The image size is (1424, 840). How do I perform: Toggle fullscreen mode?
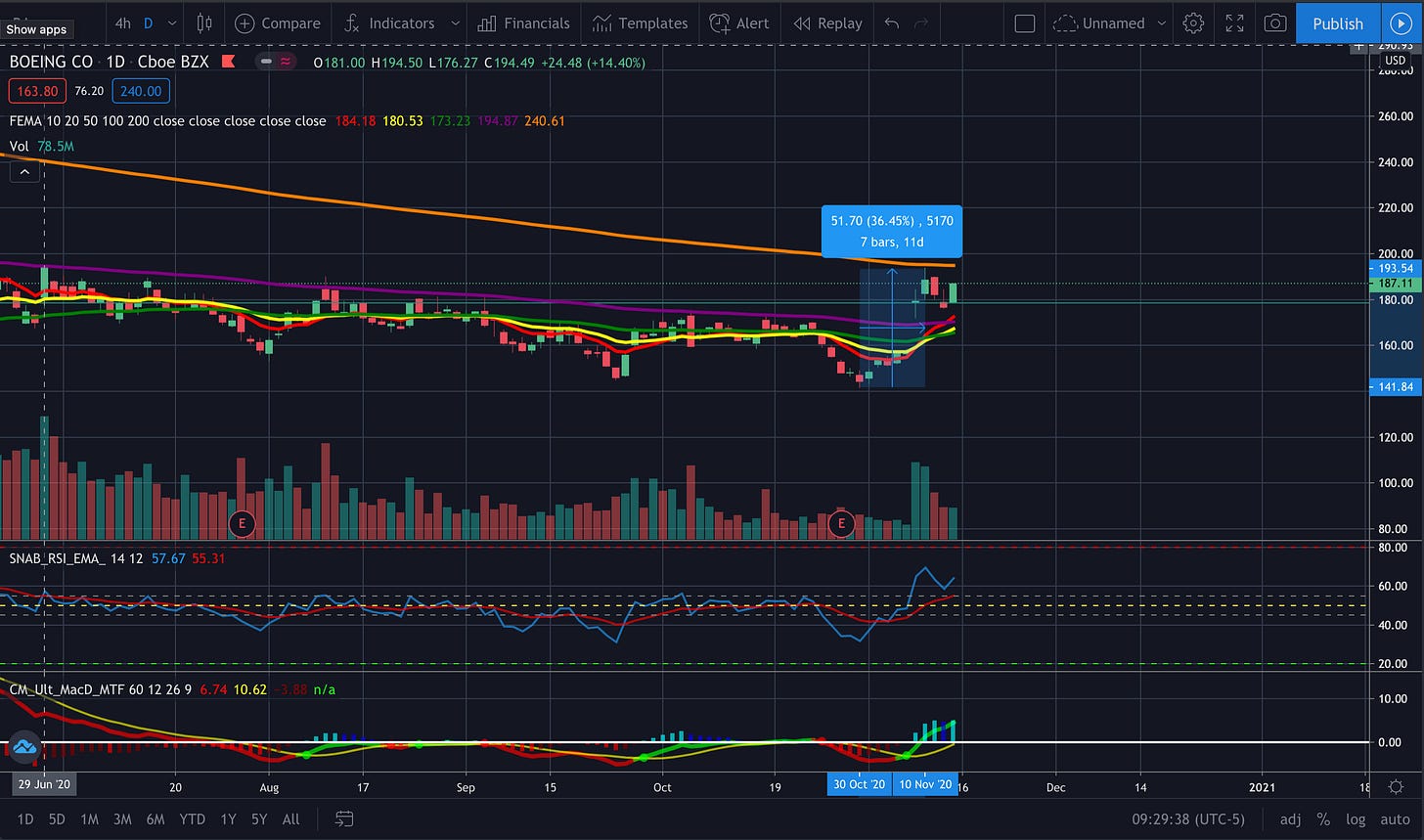tap(1235, 22)
